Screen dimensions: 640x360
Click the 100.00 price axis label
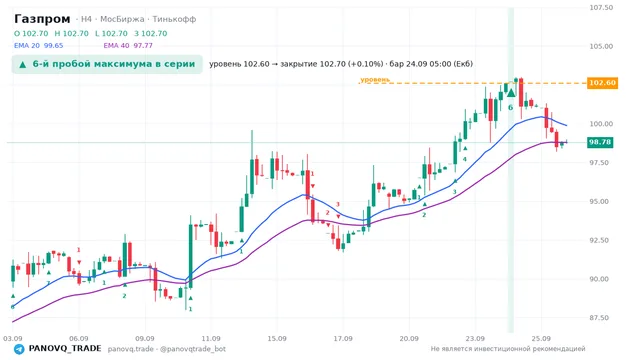click(601, 124)
